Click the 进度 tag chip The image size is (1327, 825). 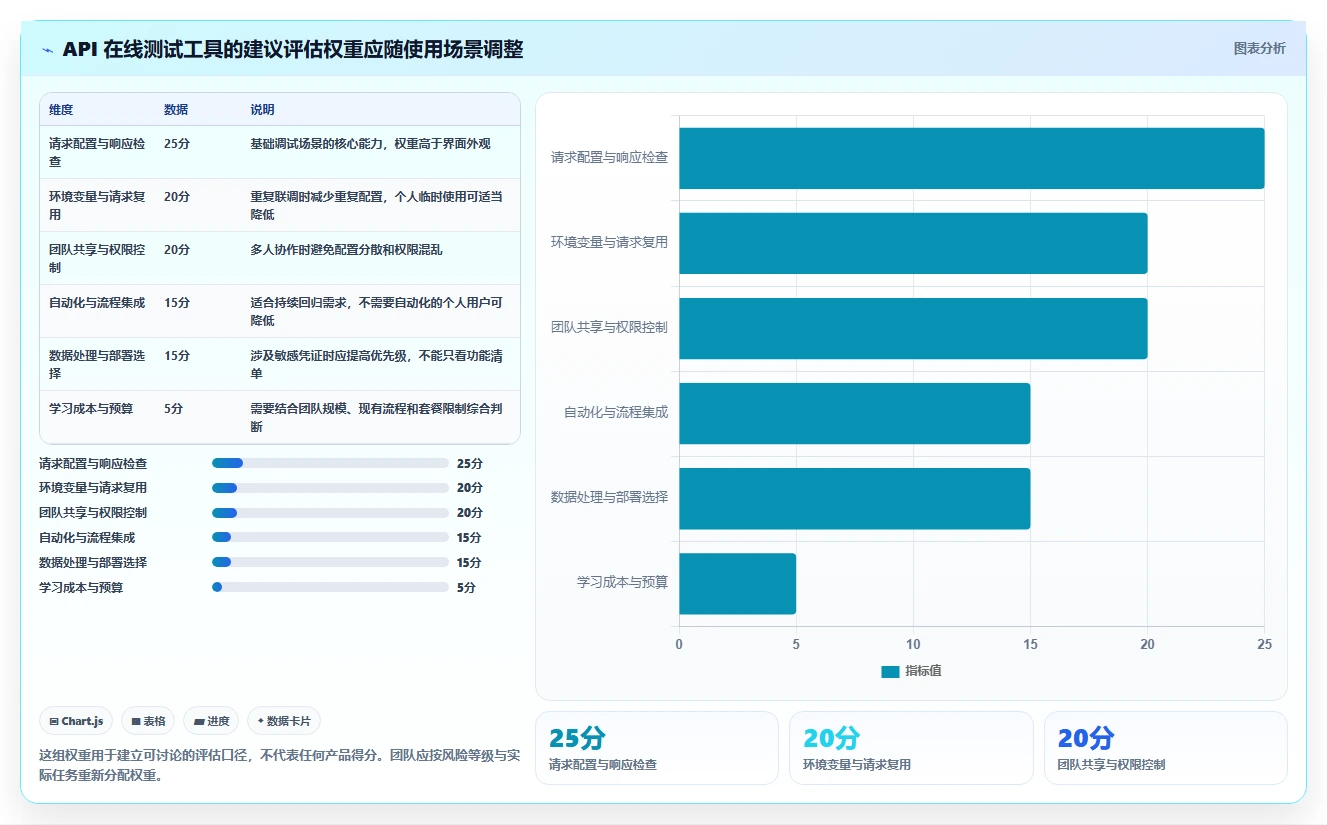(211, 721)
